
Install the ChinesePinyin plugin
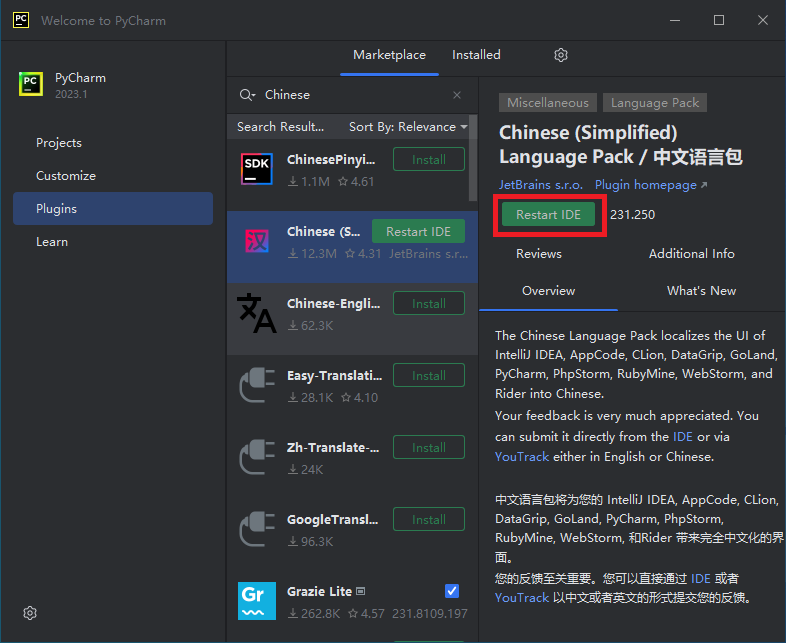(x=429, y=159)
